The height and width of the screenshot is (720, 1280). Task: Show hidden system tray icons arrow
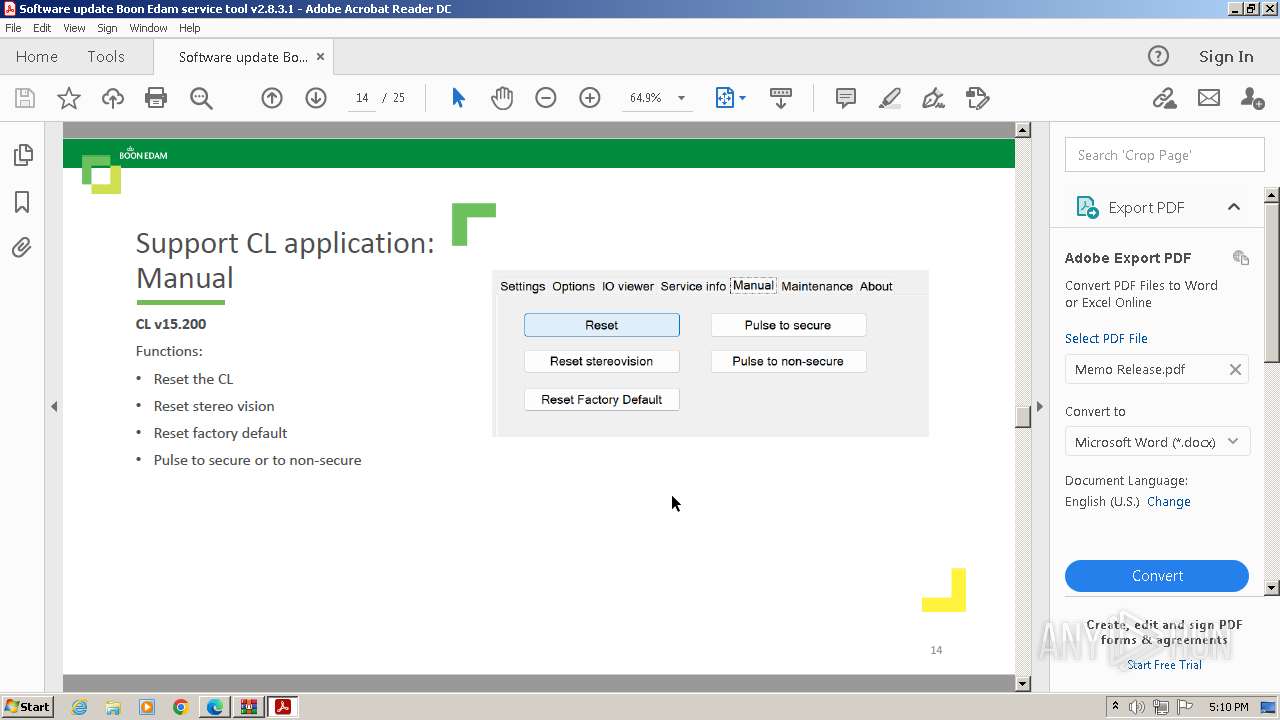[1115, 707]
